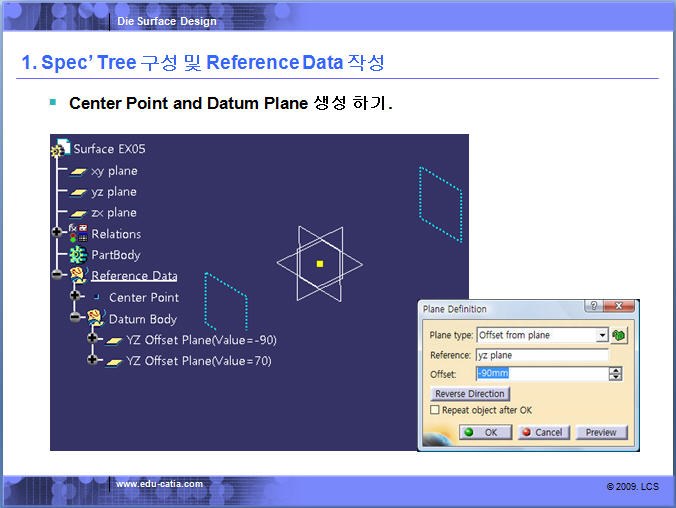
Task: Click the Relations node icon
Action: (78, 234)
